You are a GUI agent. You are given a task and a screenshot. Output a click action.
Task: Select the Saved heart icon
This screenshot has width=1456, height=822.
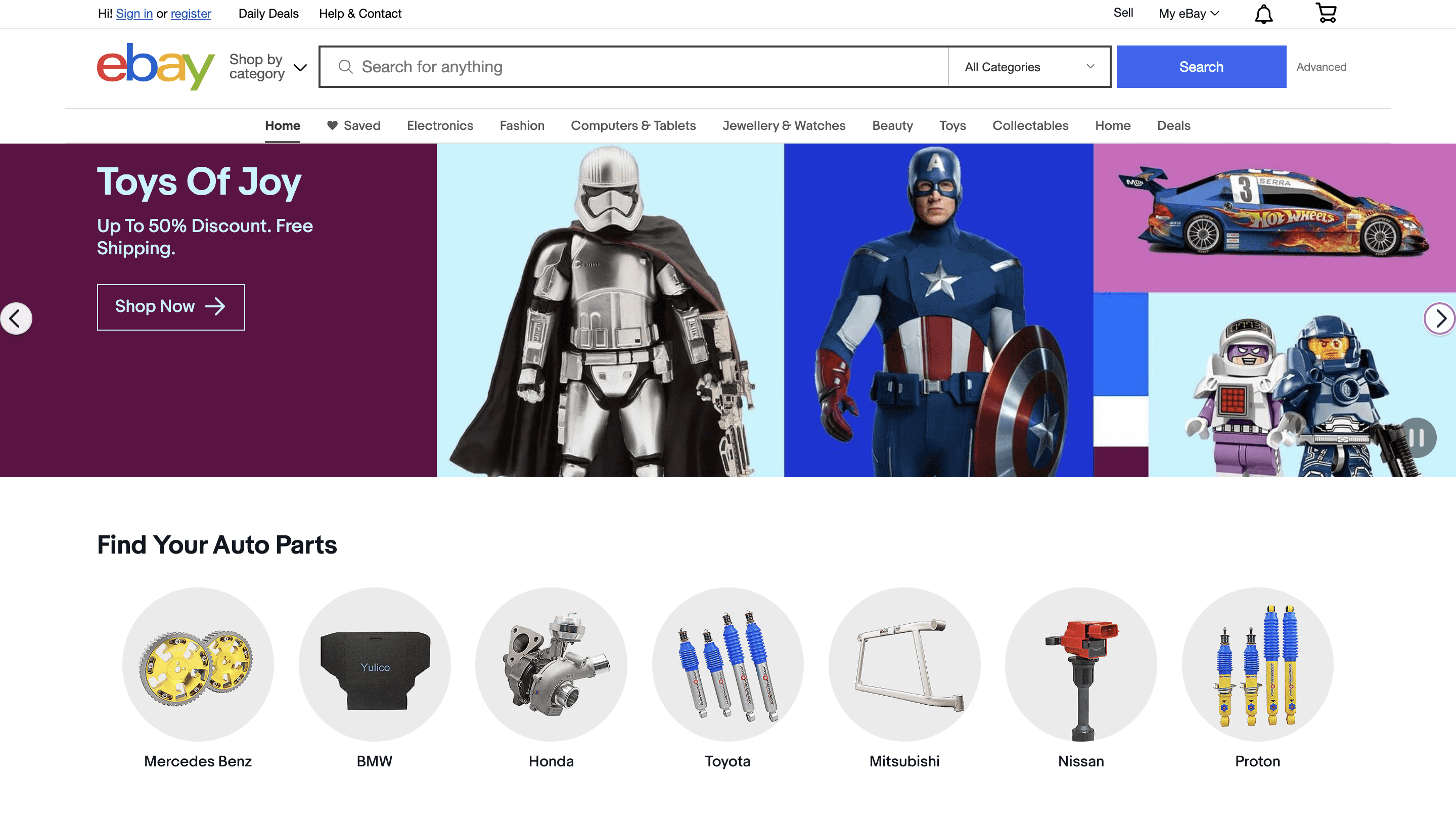coord(332,125)
